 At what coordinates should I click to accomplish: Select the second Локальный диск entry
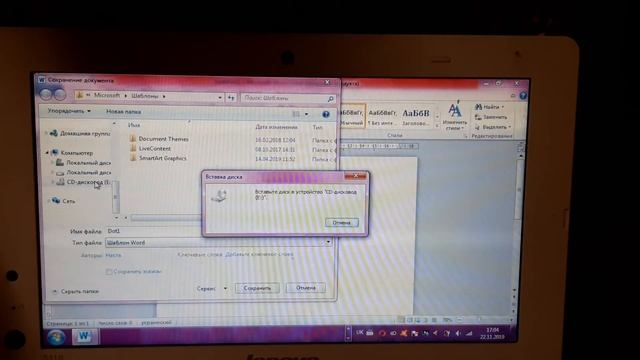[x=88, y=172]
